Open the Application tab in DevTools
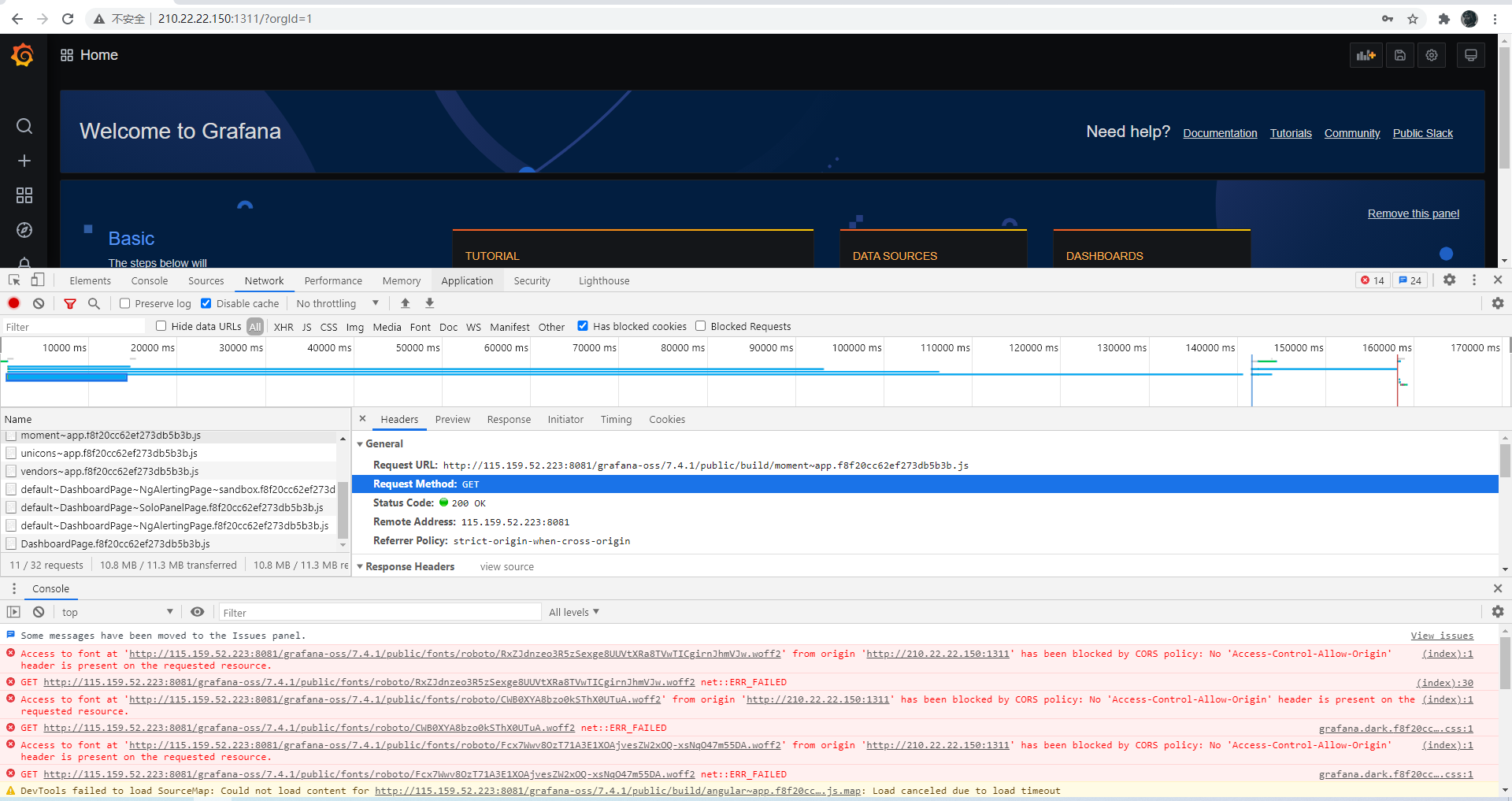 click(467, 280)
